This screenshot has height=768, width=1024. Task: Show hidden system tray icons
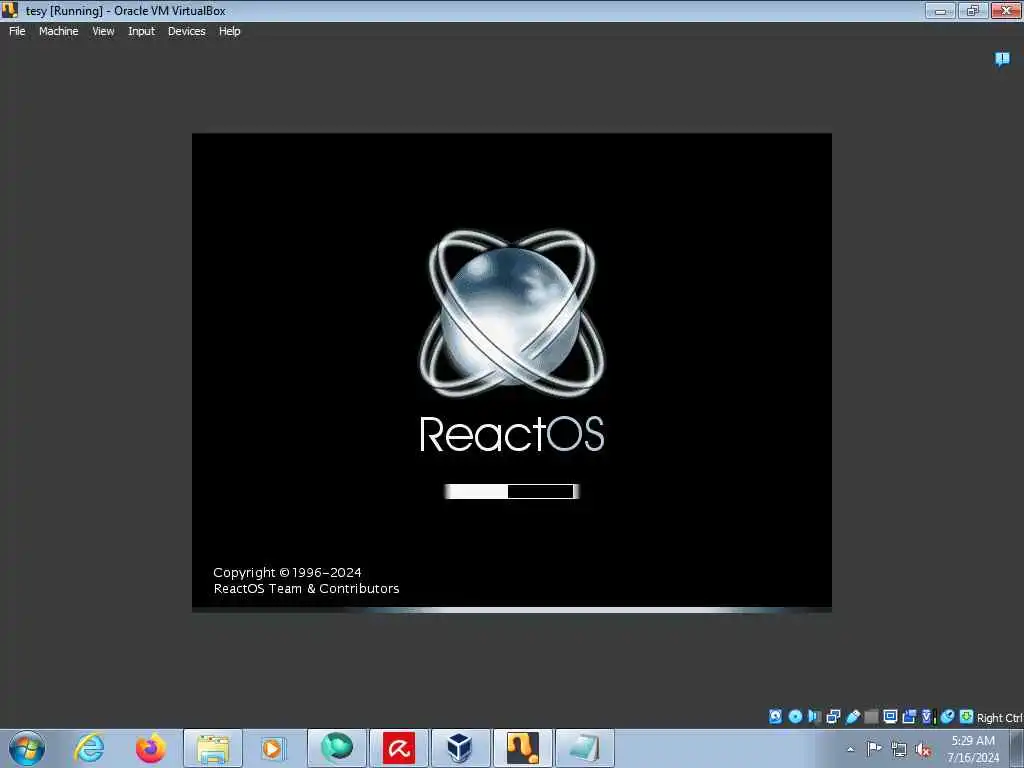click(x=850, y=750)
